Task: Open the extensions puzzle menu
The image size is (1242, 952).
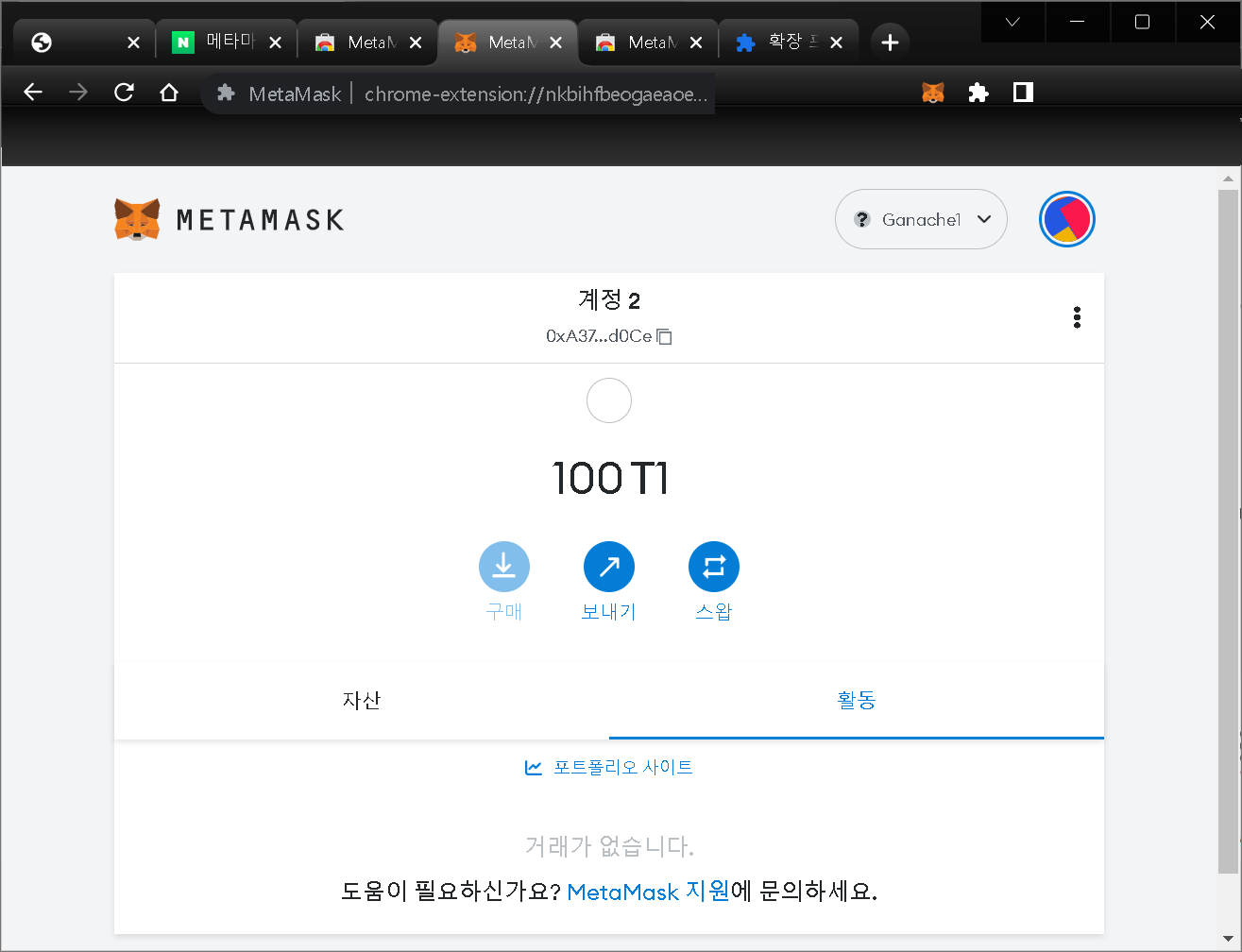Action: point(978,93)
